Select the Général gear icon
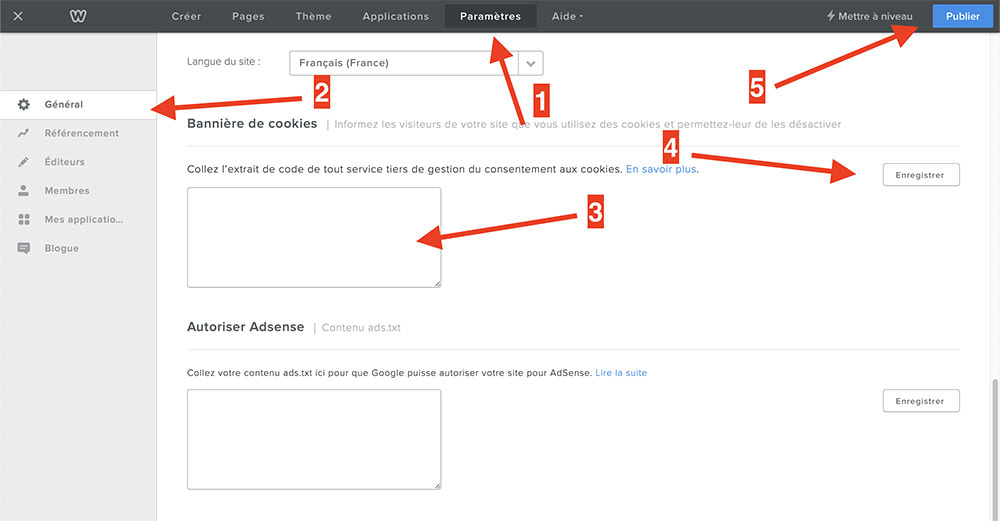This screenshot has height=521, width=1000. (x=24, y=104)
